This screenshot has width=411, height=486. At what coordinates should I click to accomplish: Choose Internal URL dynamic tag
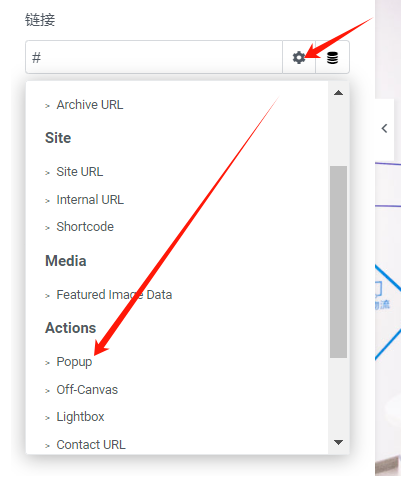click(90, 200)
